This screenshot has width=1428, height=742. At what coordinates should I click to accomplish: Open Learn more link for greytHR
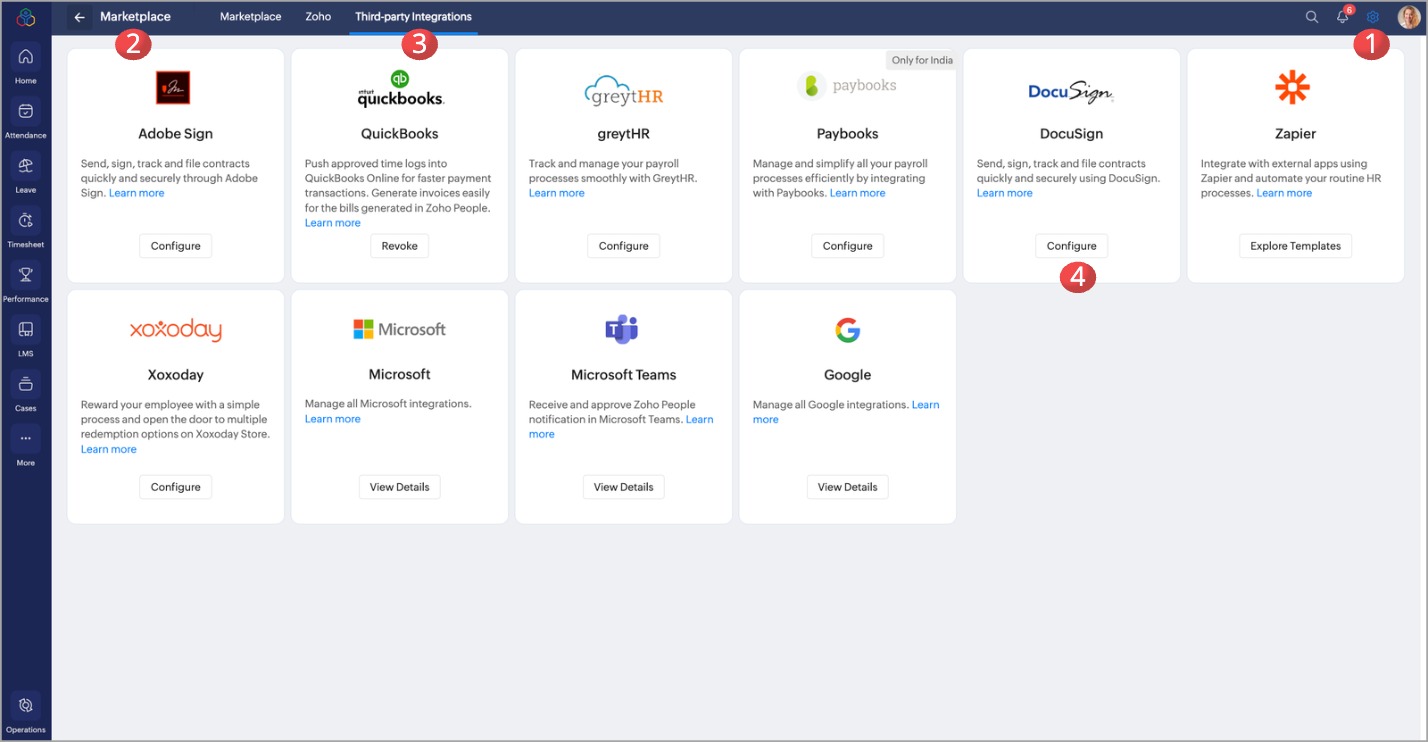557,193
